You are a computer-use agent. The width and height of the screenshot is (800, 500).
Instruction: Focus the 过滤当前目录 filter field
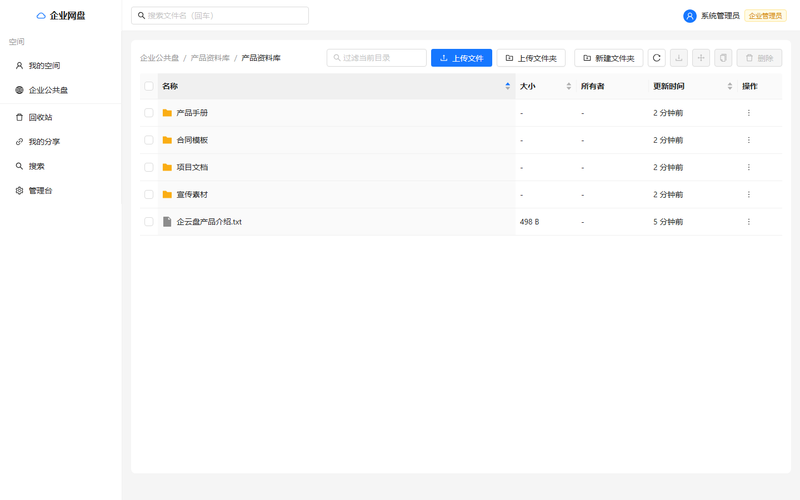tap(377, 58)
